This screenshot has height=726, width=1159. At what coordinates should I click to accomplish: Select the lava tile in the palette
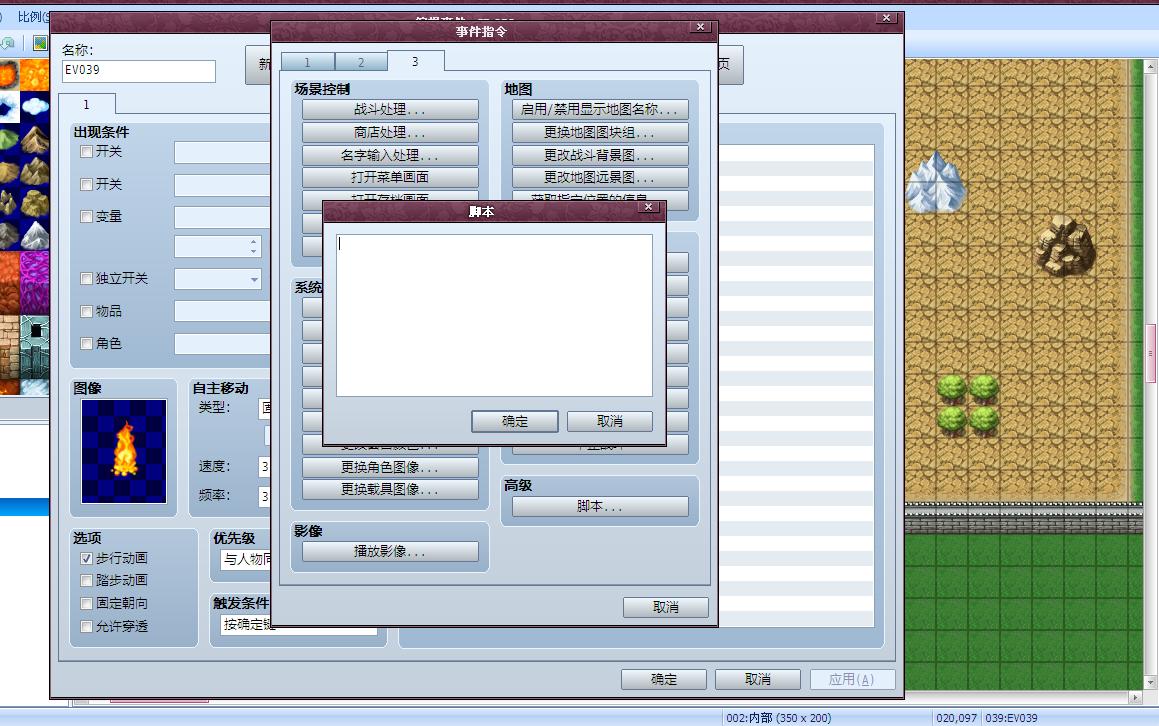pyautogui.click(x=35, y=75)
